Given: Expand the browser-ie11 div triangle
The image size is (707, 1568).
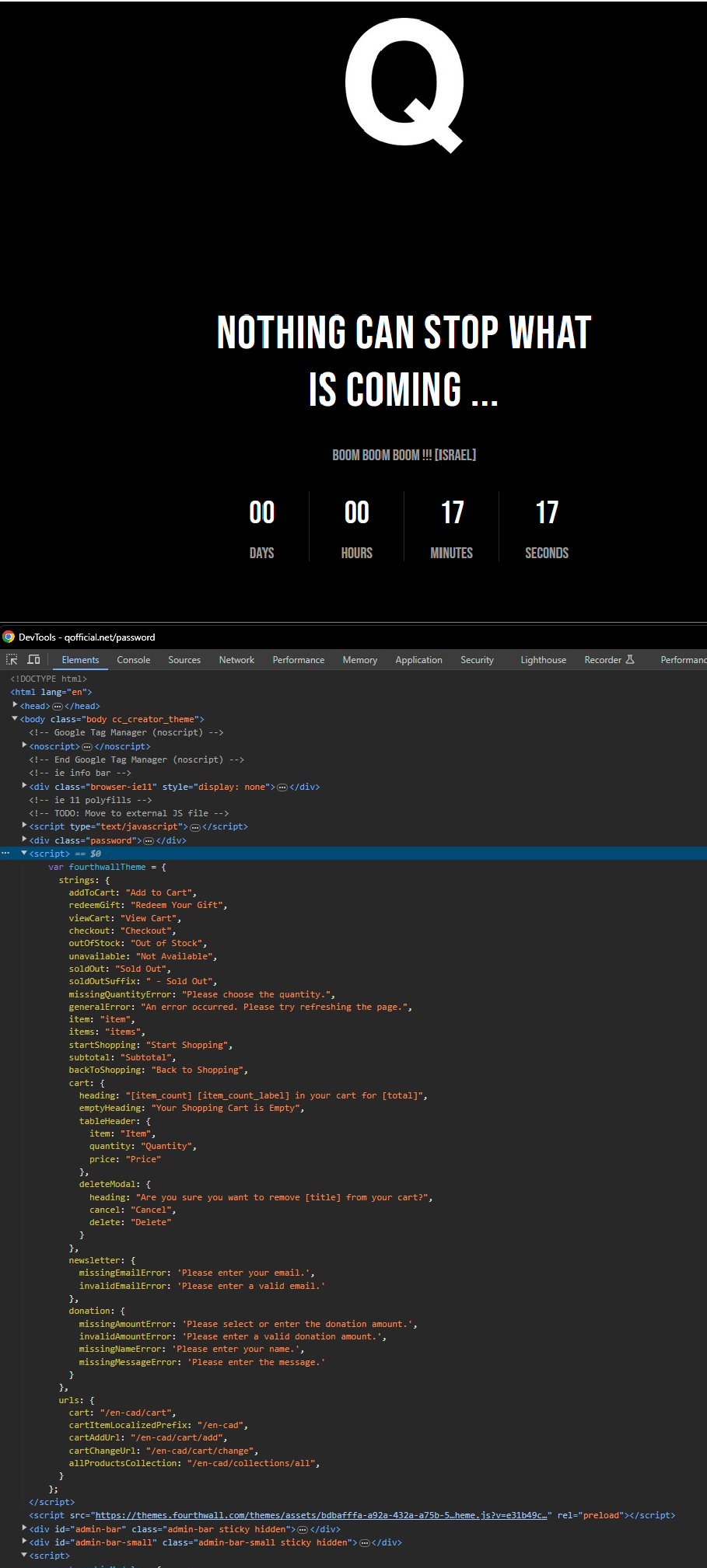Looking at the screenshot, I should pos(25,786).
